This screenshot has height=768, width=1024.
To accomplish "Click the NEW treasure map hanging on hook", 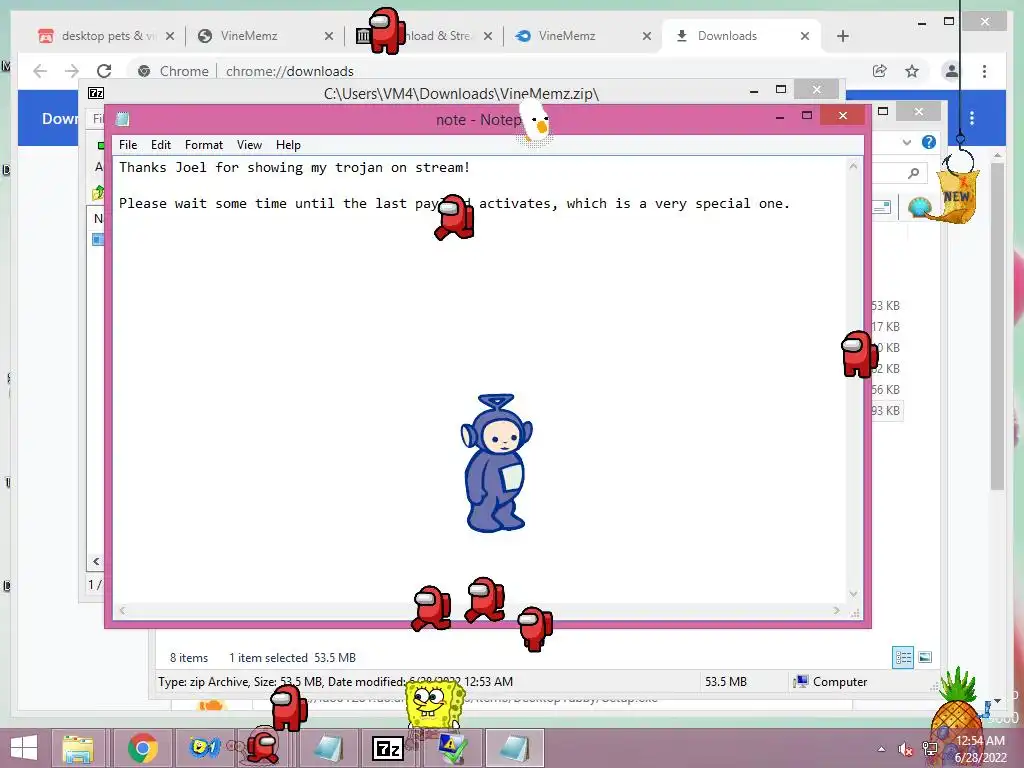I will point(957,196).
